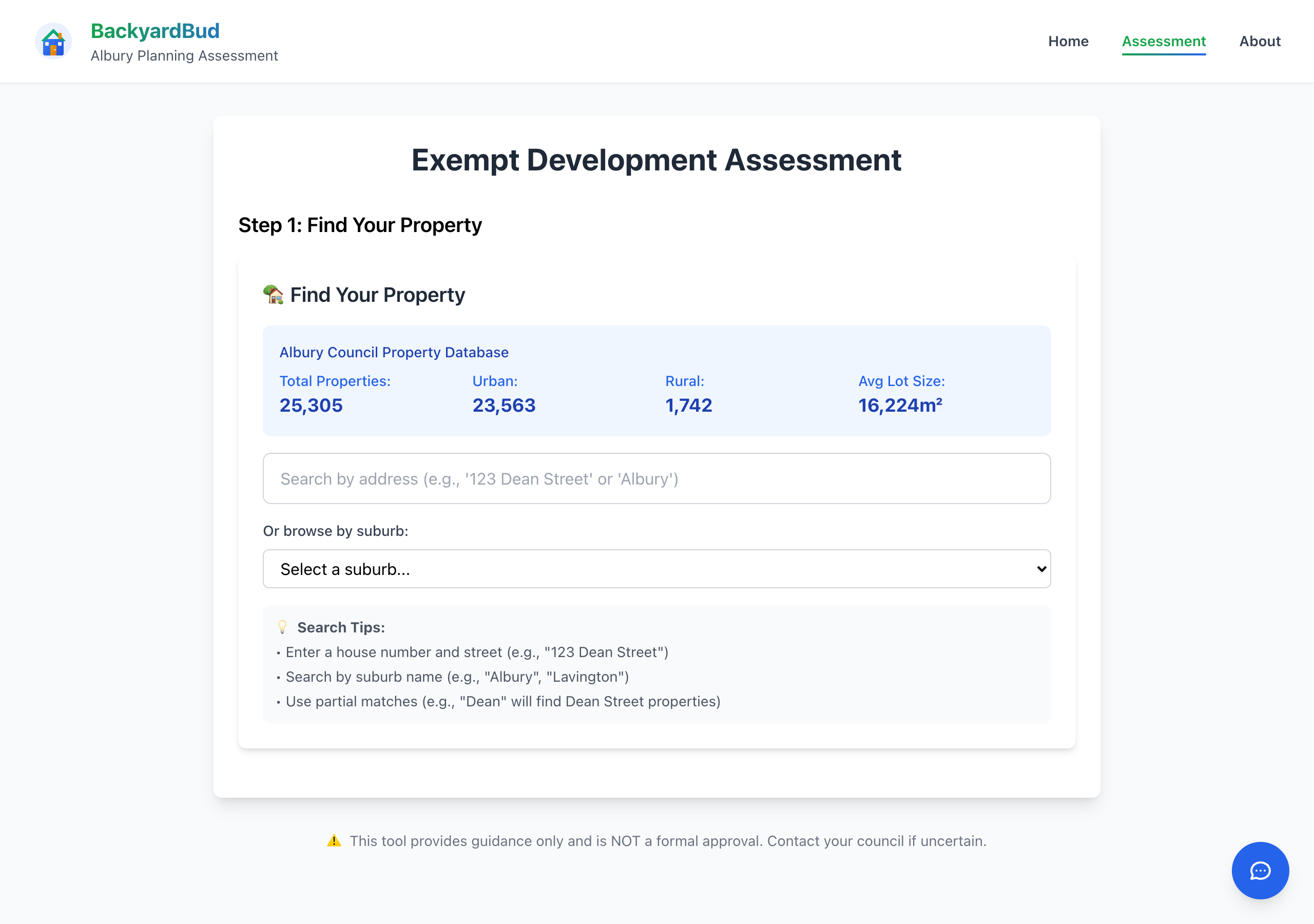Open the Assessment nav tab
This screenshot has width=1314, height=924.
coord(1164,41)
